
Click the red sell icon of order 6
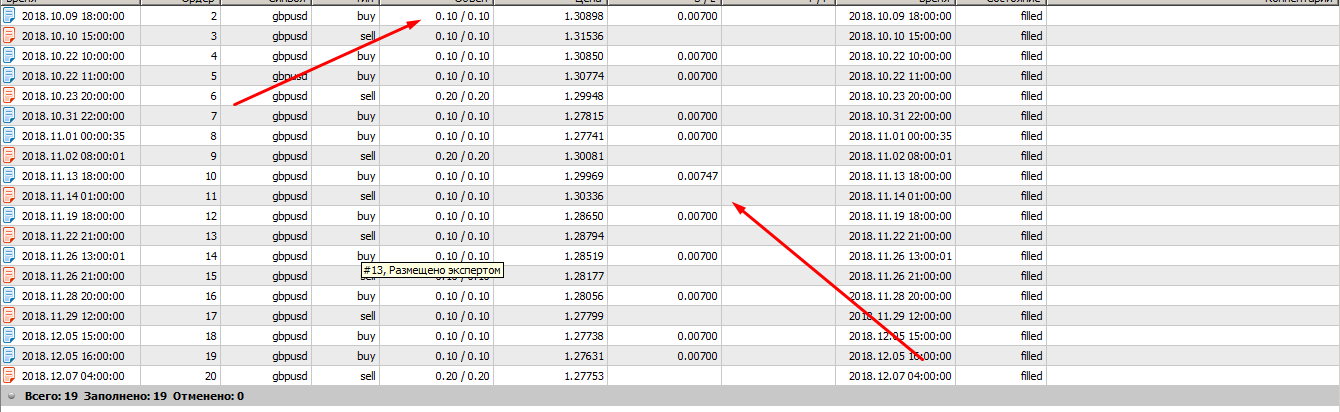point(9,96)
